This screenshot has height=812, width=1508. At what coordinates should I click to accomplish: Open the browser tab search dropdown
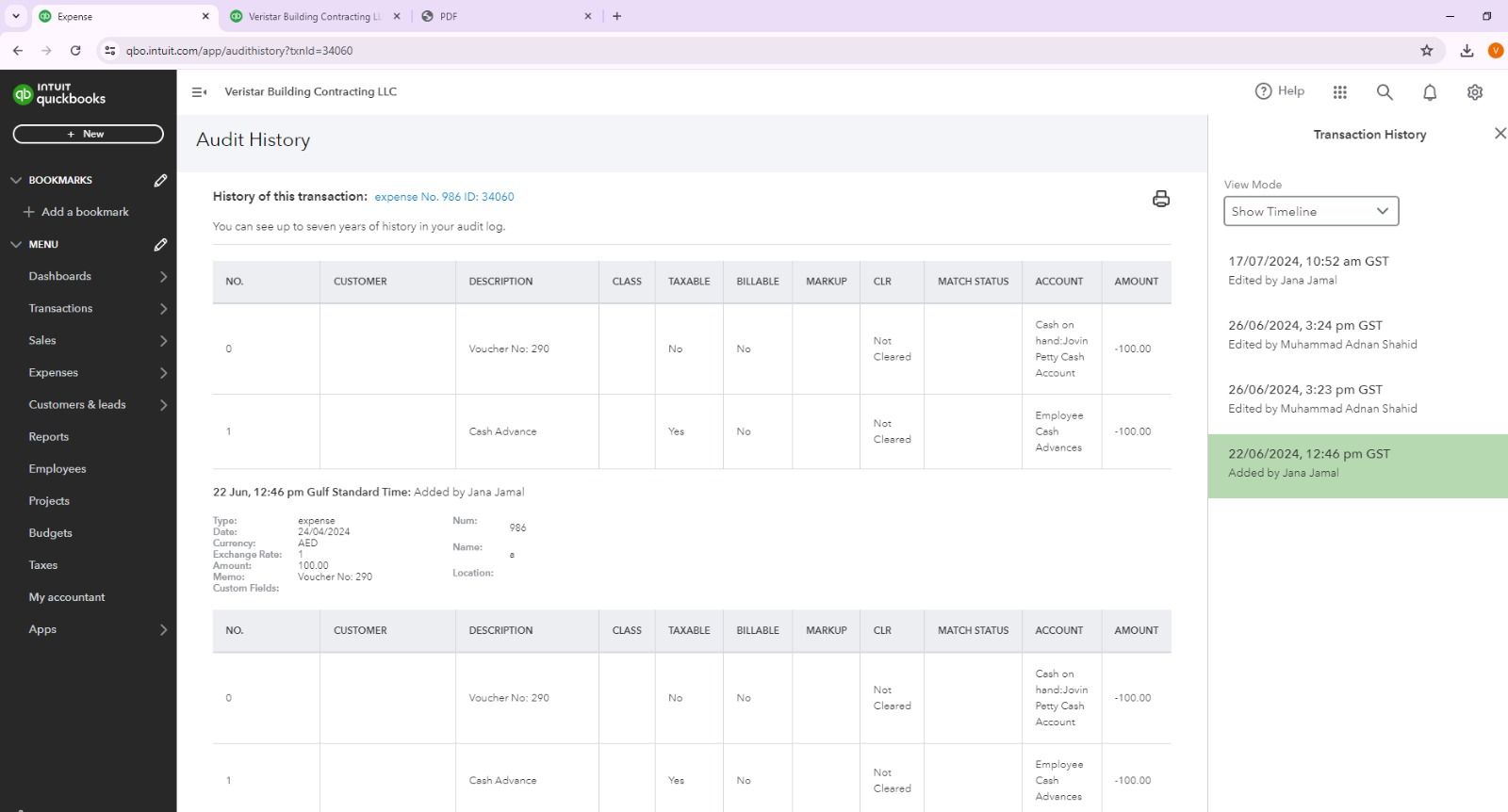pyautogui.click(x=16, y=16)
